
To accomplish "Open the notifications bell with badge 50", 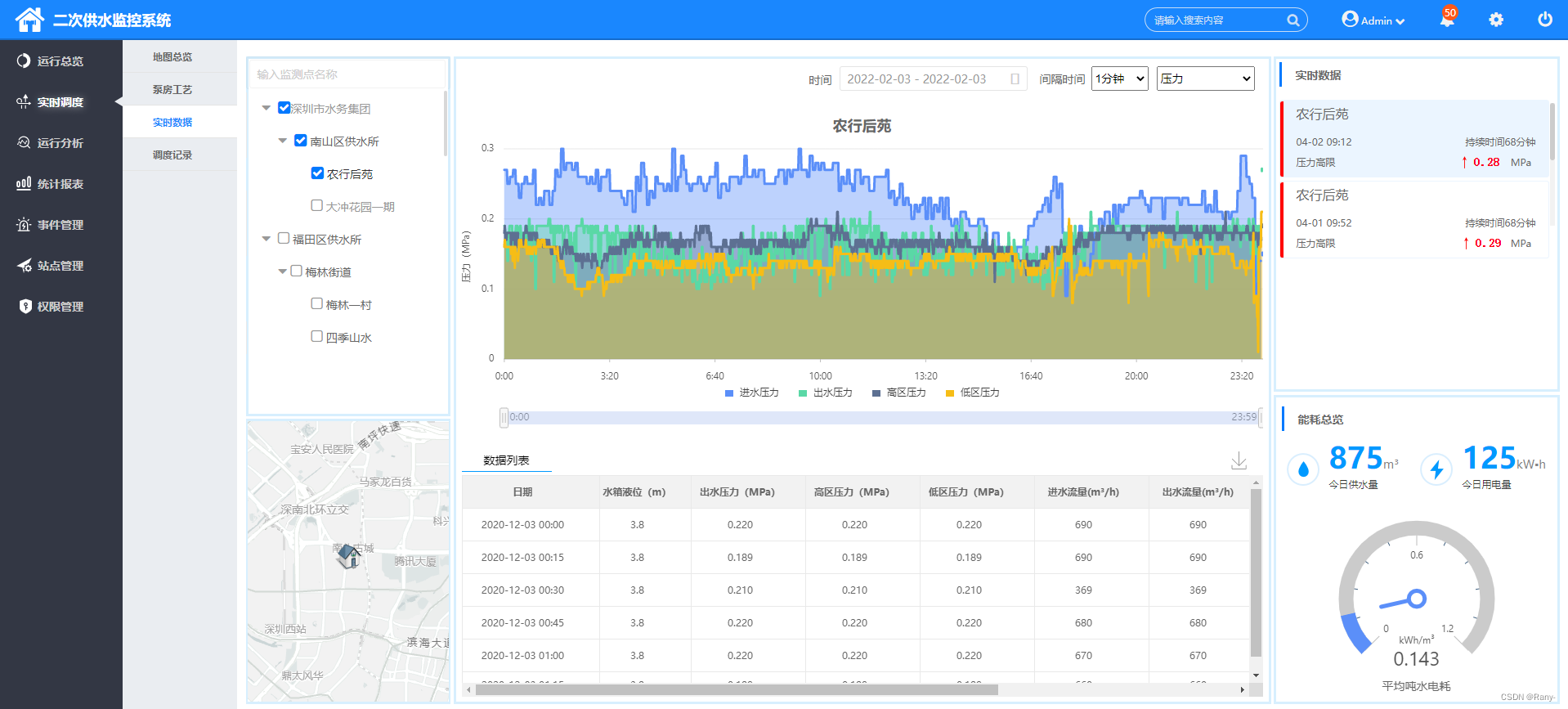I will coord(1447,19).
